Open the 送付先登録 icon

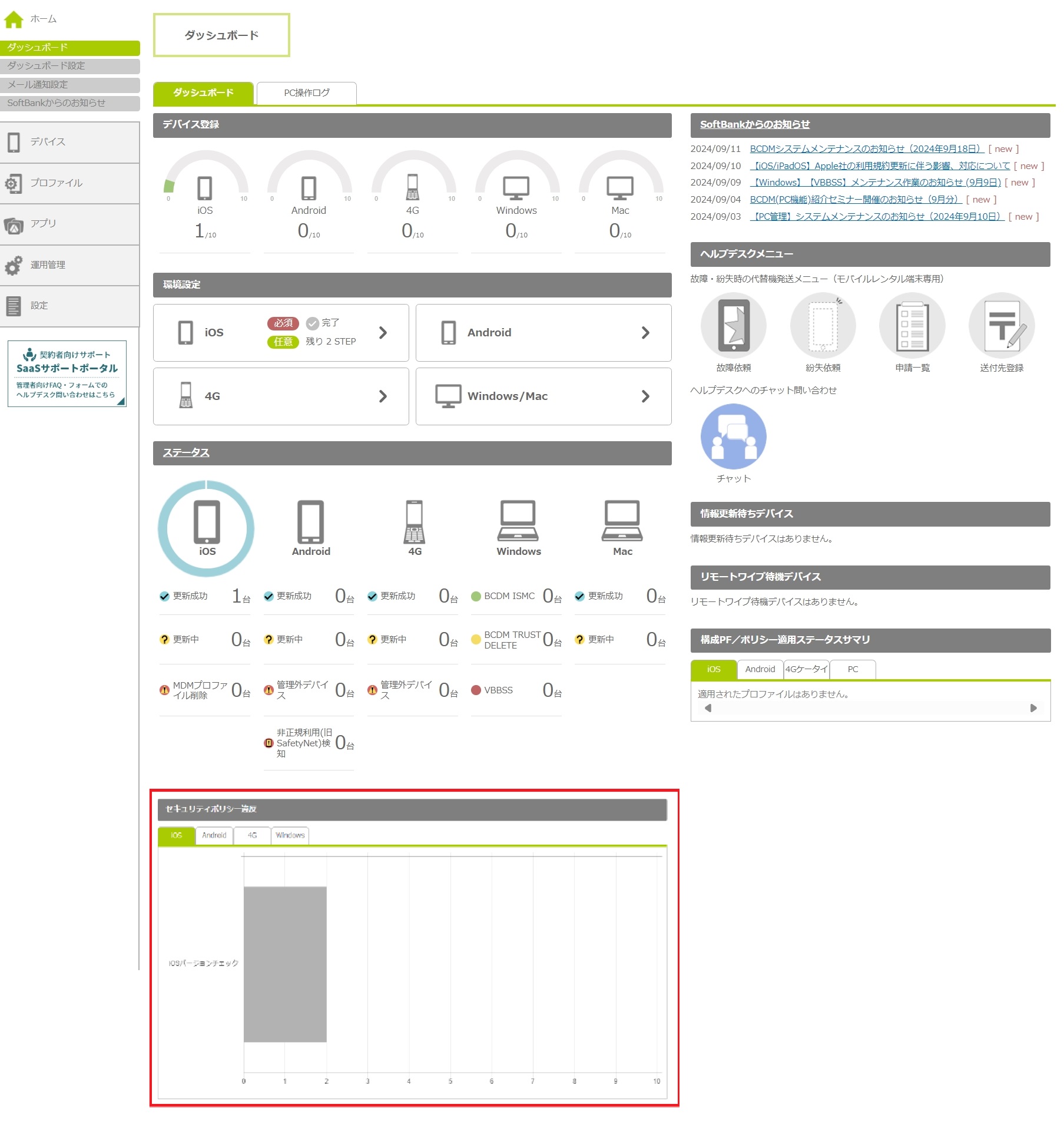pyautogui.click(x=1001, y=326)
